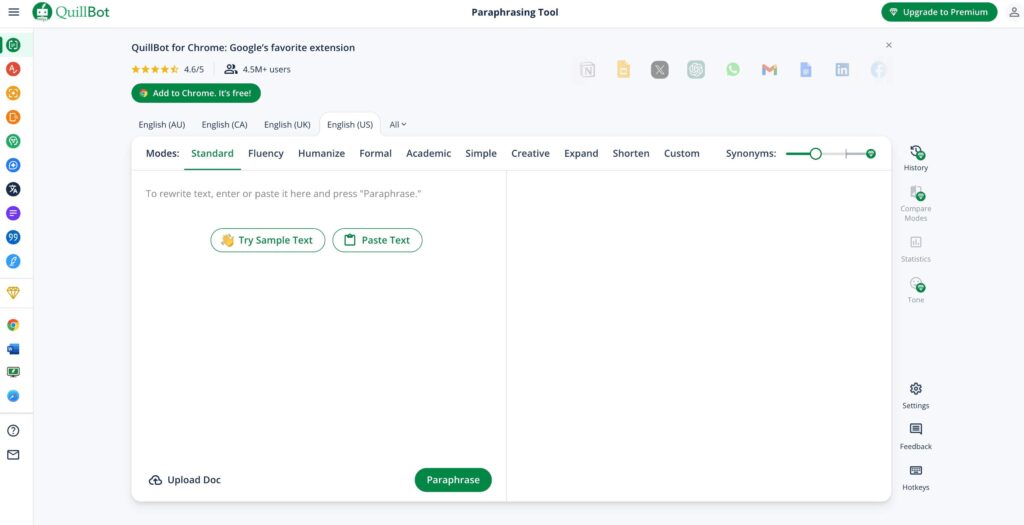Switch to English (UK) tab
This screenshot has height=525, width=1024.
click(287, 125)
